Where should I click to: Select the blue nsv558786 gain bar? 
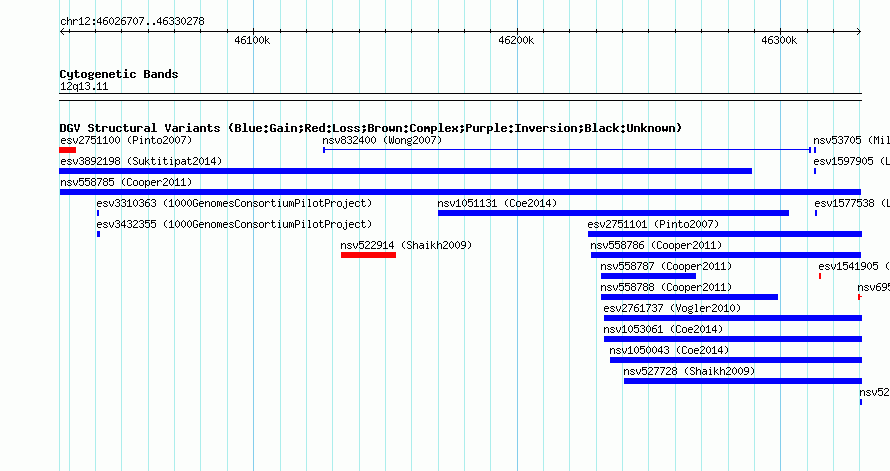[726, 255]
